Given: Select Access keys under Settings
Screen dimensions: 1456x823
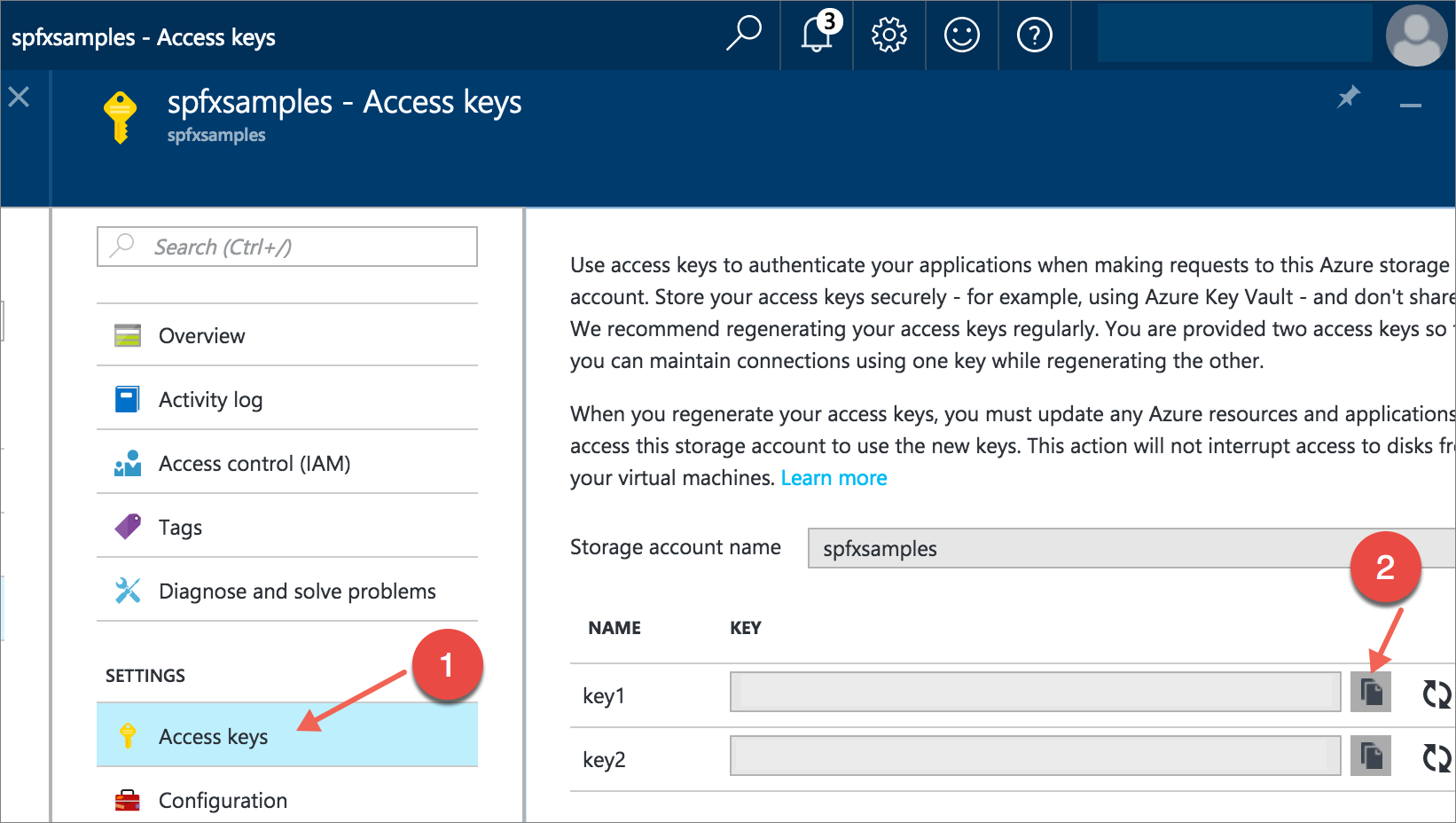Looking at the screenshot, I should [x=213, y=736].
